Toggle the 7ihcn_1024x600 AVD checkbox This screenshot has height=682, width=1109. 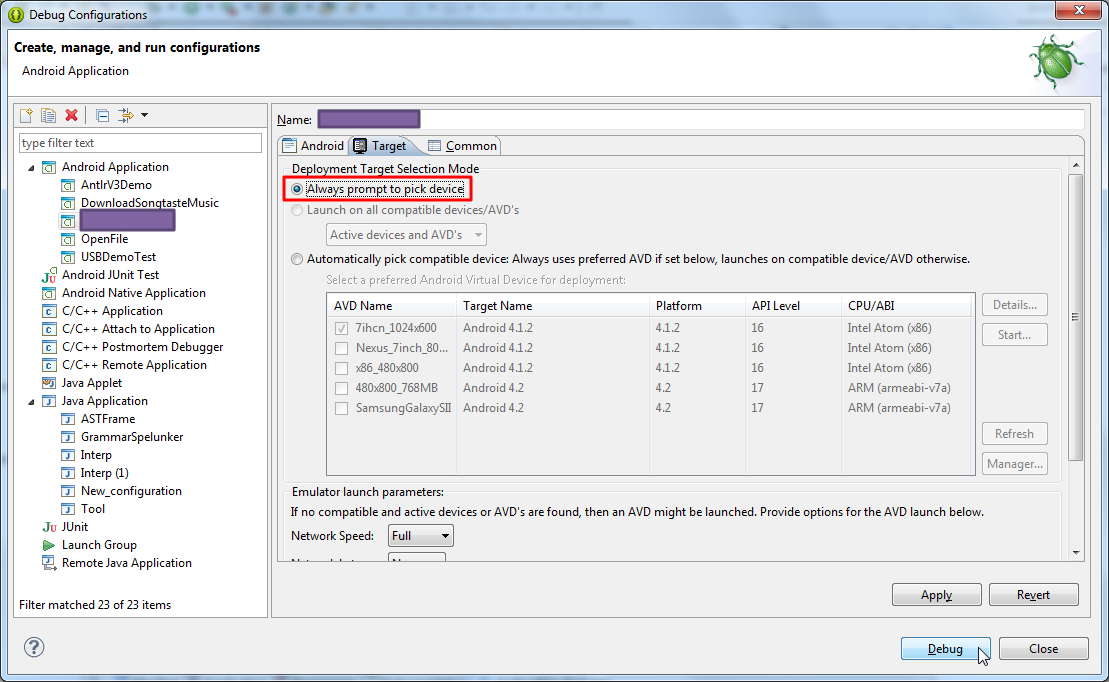tap(342, 328)
